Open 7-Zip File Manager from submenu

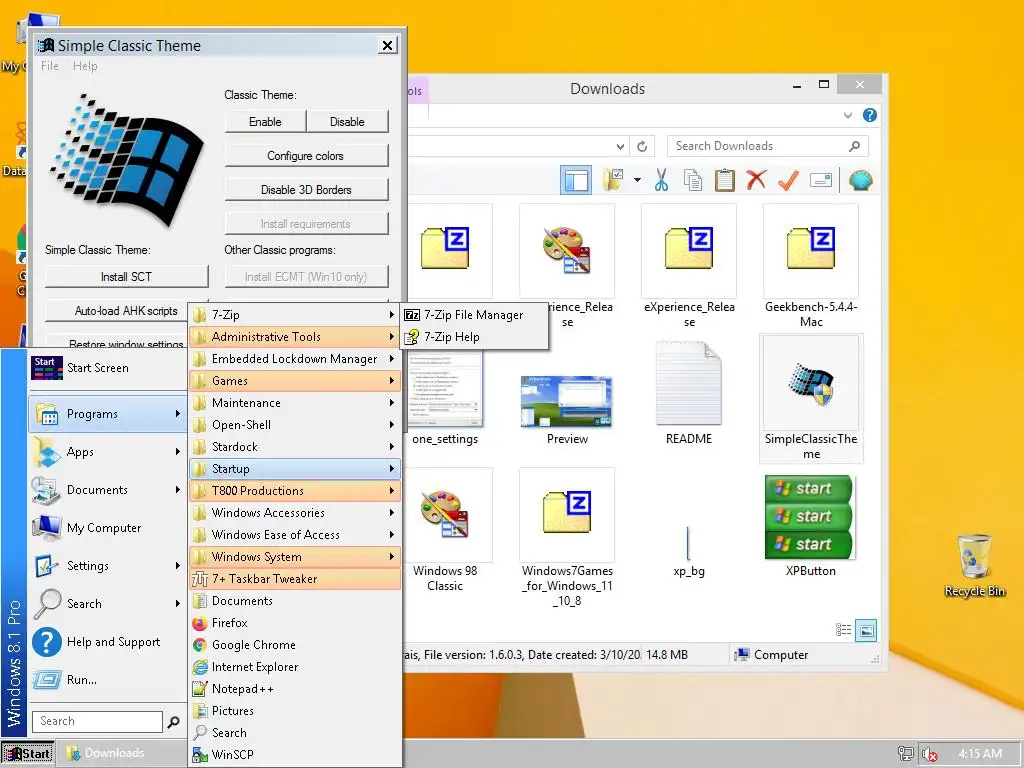coord(474,315)
